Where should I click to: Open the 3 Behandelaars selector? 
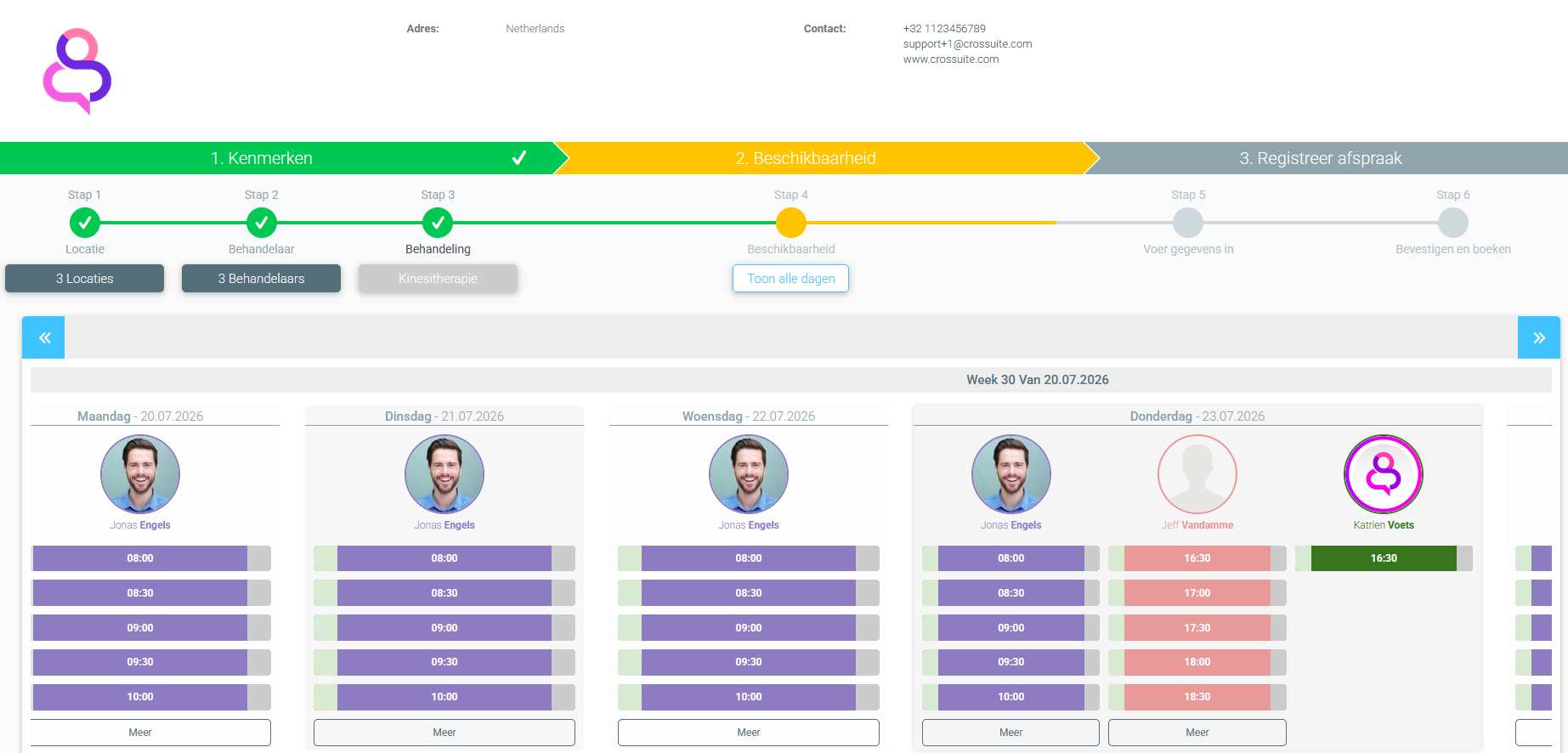tap(262, 279)
